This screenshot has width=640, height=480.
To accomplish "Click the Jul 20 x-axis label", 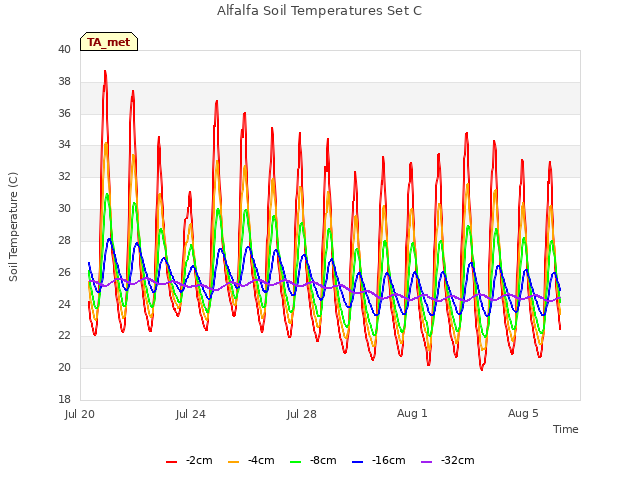I will [80, 414].
